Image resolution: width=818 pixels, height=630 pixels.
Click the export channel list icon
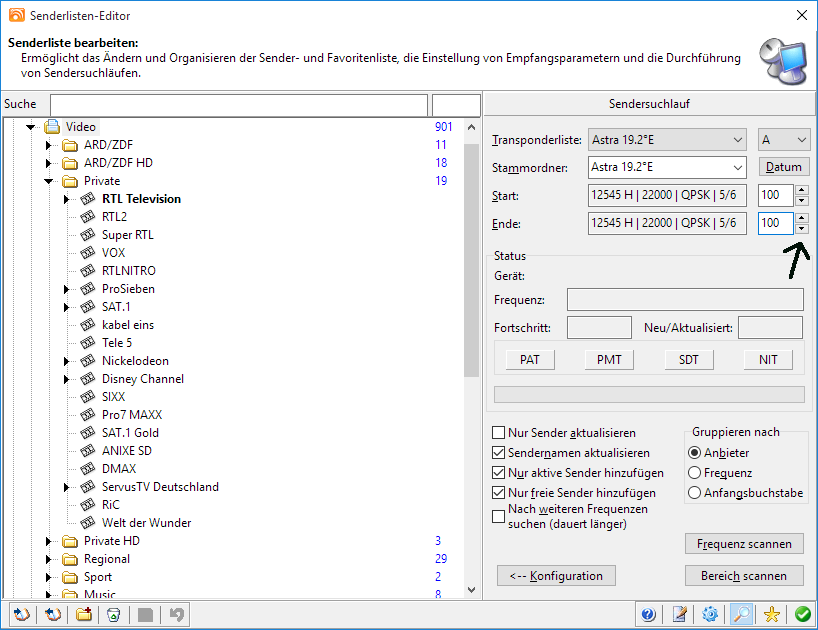coord(53,614)
